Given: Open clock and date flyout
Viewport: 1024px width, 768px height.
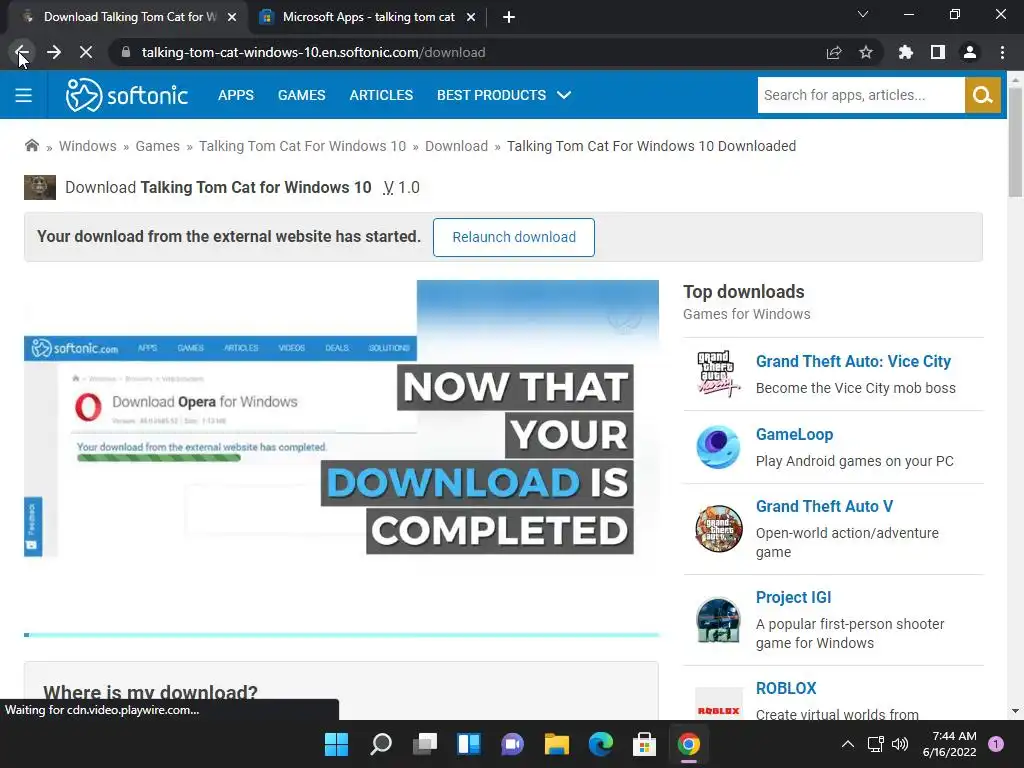Looking at the screenshot, I should coord(949,744).
